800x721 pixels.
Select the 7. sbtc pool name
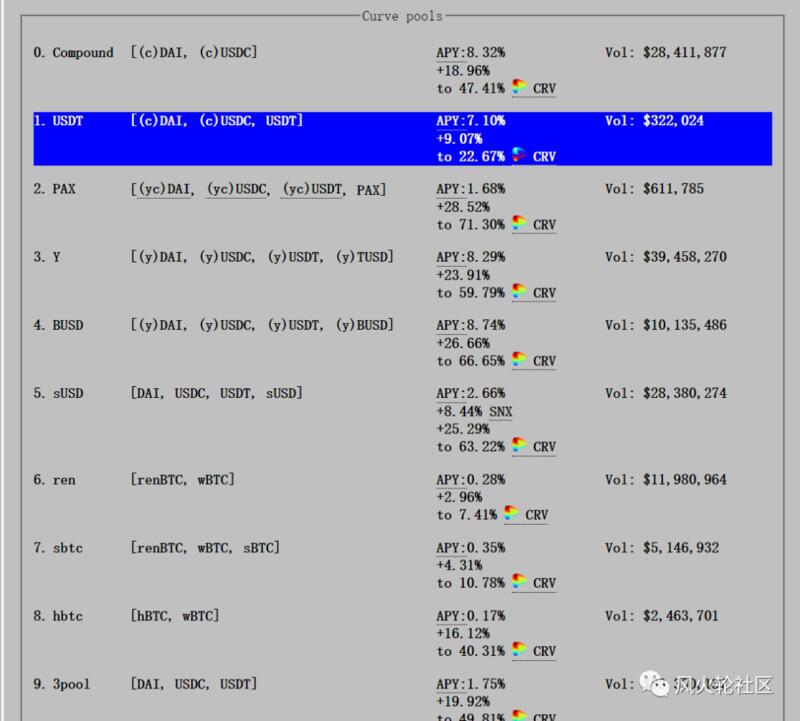tap(58, 549)
